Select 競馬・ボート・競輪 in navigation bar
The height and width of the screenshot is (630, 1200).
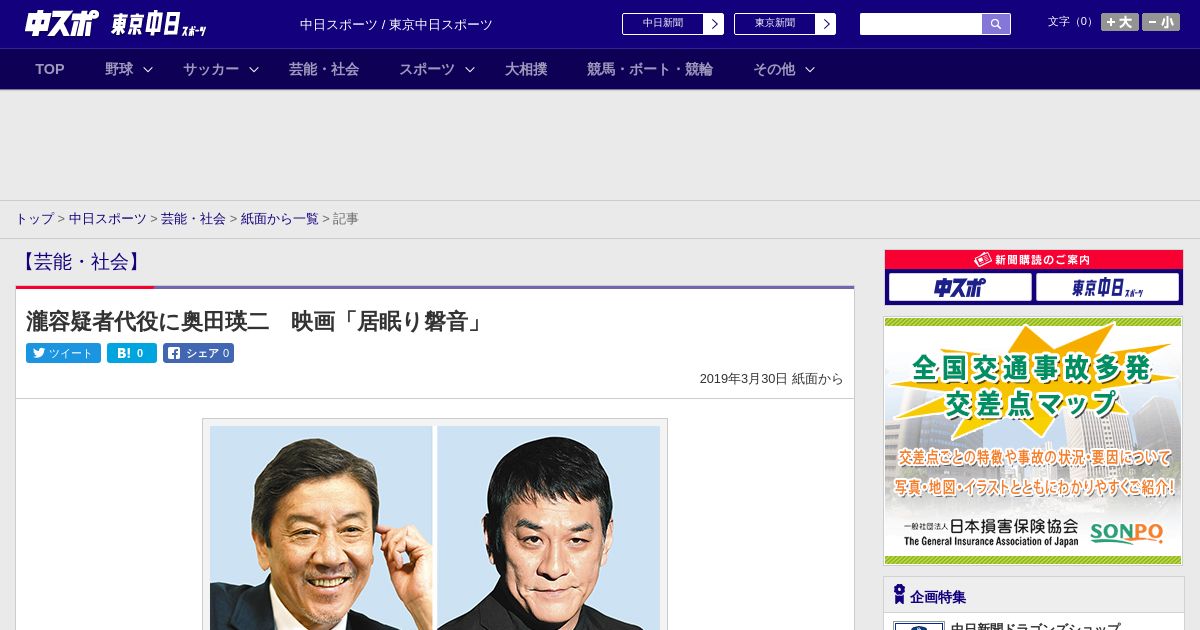pos(650,69)
